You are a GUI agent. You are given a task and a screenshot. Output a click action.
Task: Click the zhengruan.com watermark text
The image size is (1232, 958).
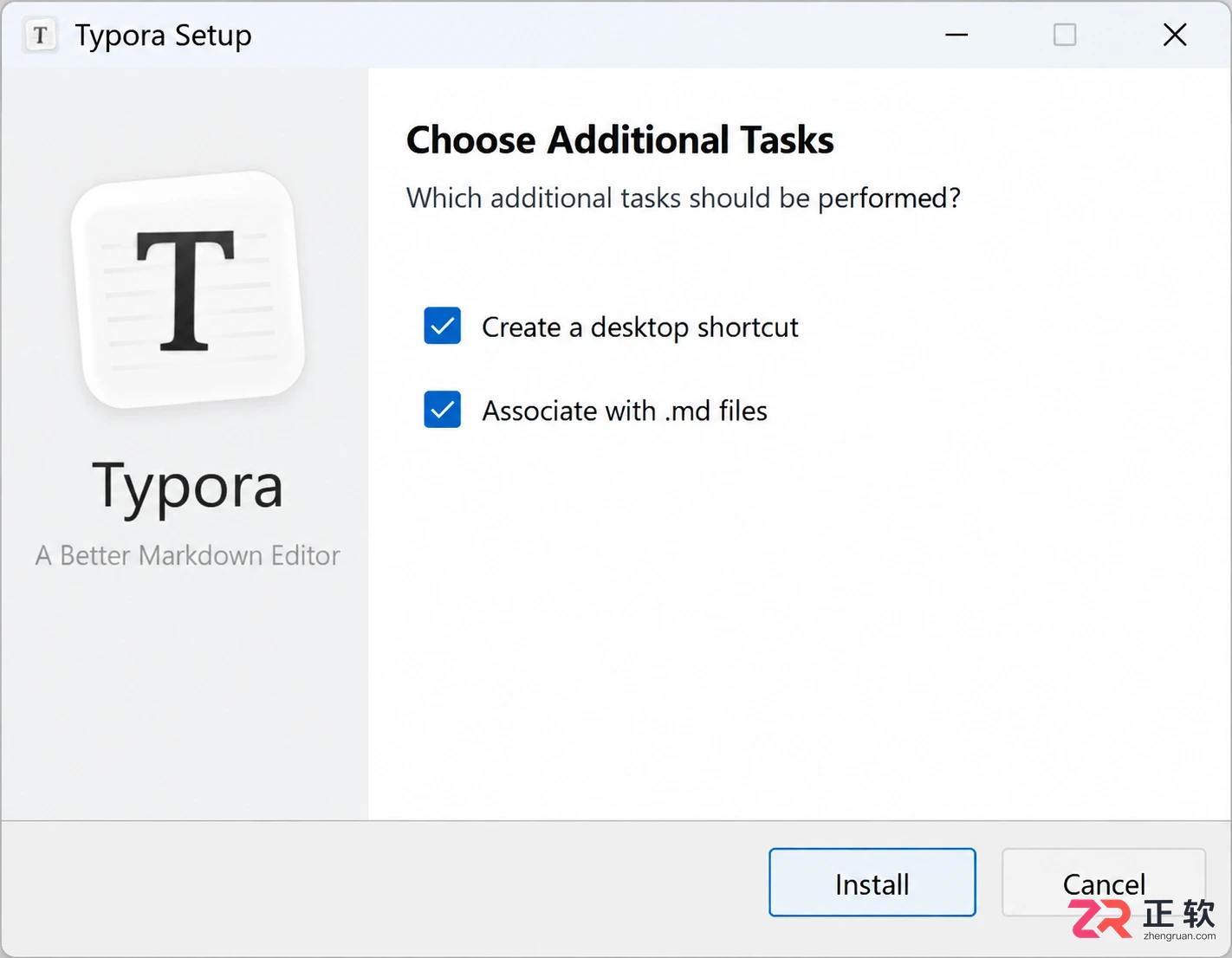click(1179, 935)
